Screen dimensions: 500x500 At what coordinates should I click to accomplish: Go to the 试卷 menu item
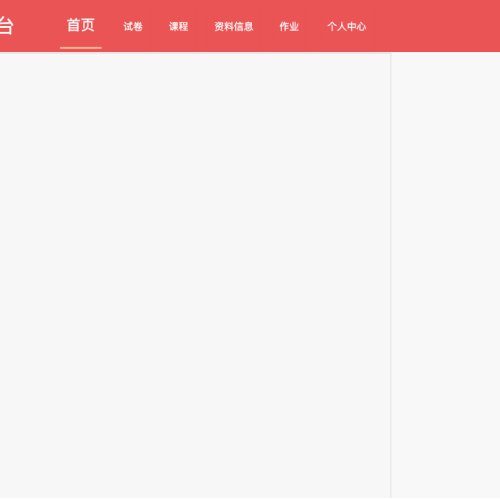[133, 26]
